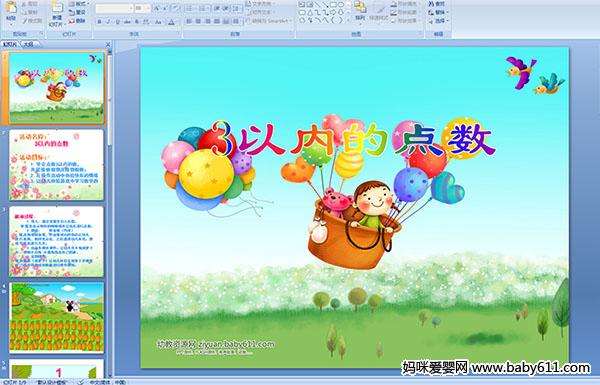Switch to the Slides pane tab
This screenshot has width=600, height=385.
10,44
